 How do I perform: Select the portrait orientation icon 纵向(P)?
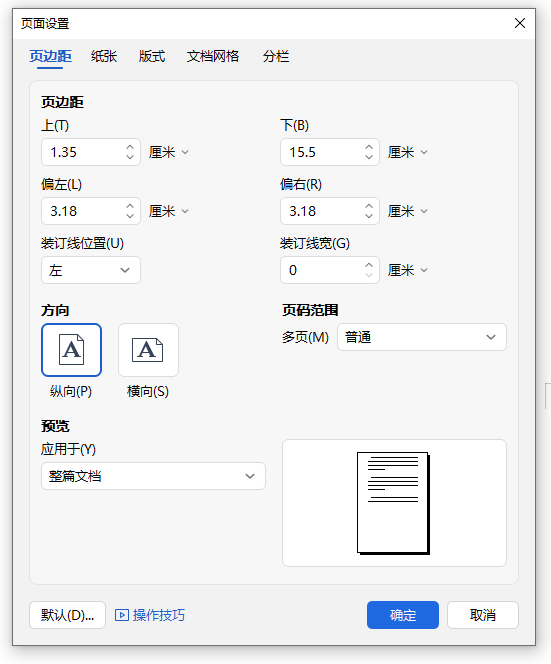point(72,350)
